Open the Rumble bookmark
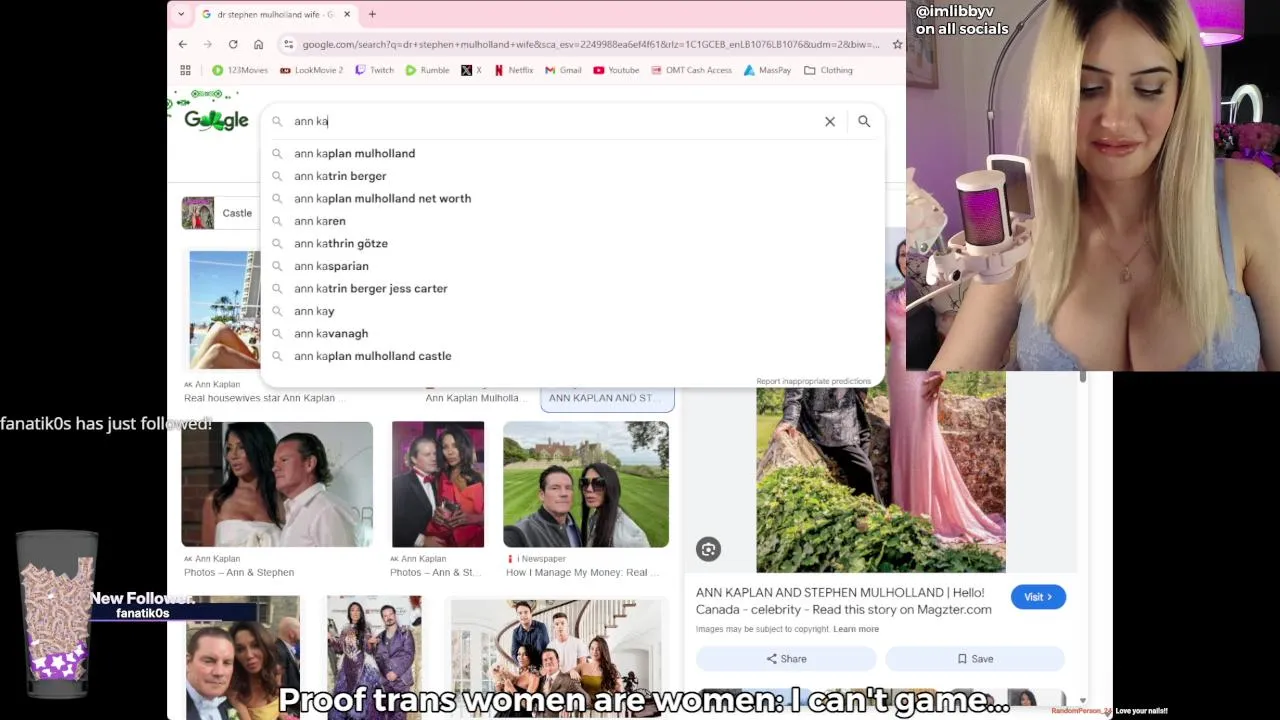 click(x=427, y=70)
